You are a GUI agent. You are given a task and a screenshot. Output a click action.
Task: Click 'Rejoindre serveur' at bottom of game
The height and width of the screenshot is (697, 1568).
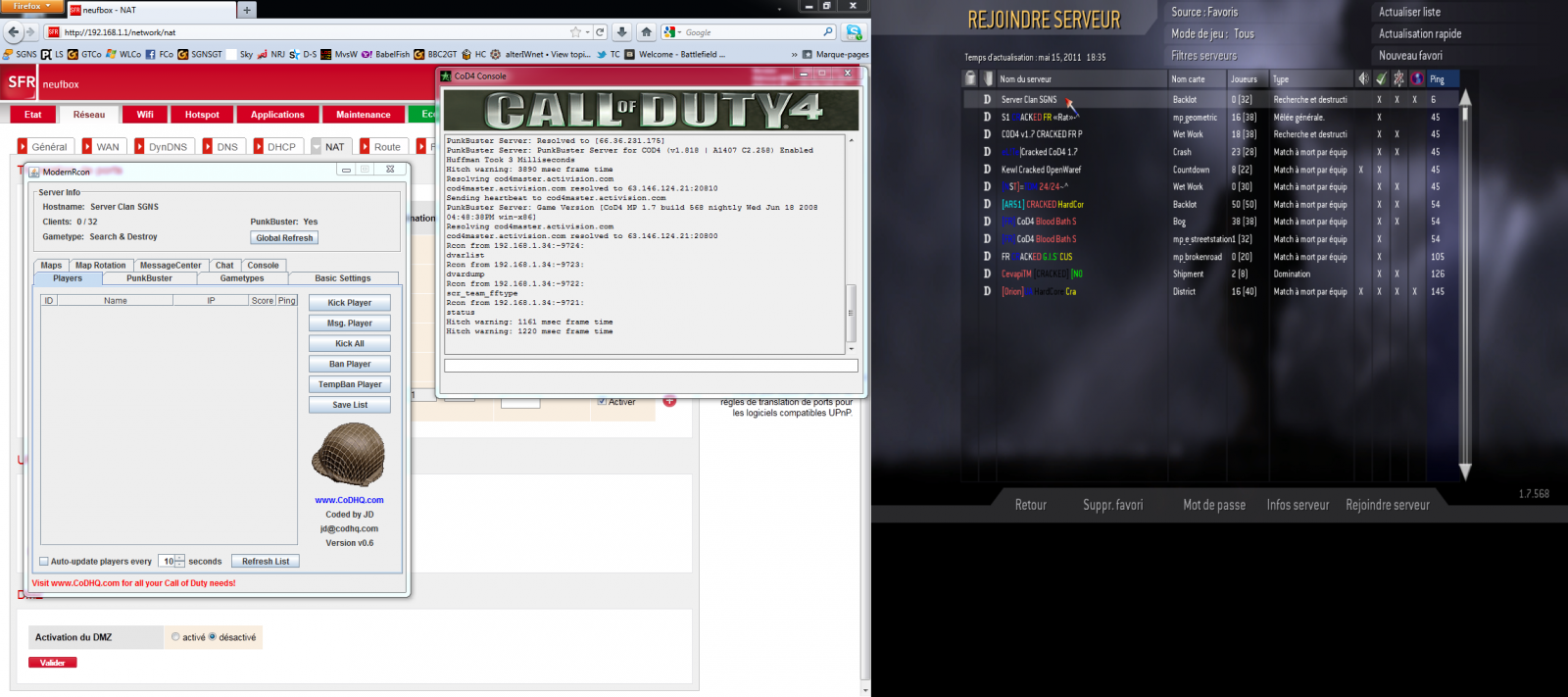[1387, 505]
